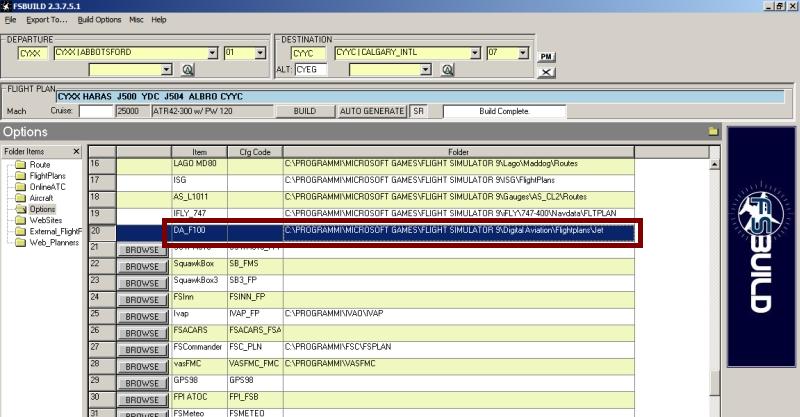Image resolution: width=800 pixels, height=417 pixels.
Task: Select the LAGO MD80 item cell
Action: pos(199,166)
